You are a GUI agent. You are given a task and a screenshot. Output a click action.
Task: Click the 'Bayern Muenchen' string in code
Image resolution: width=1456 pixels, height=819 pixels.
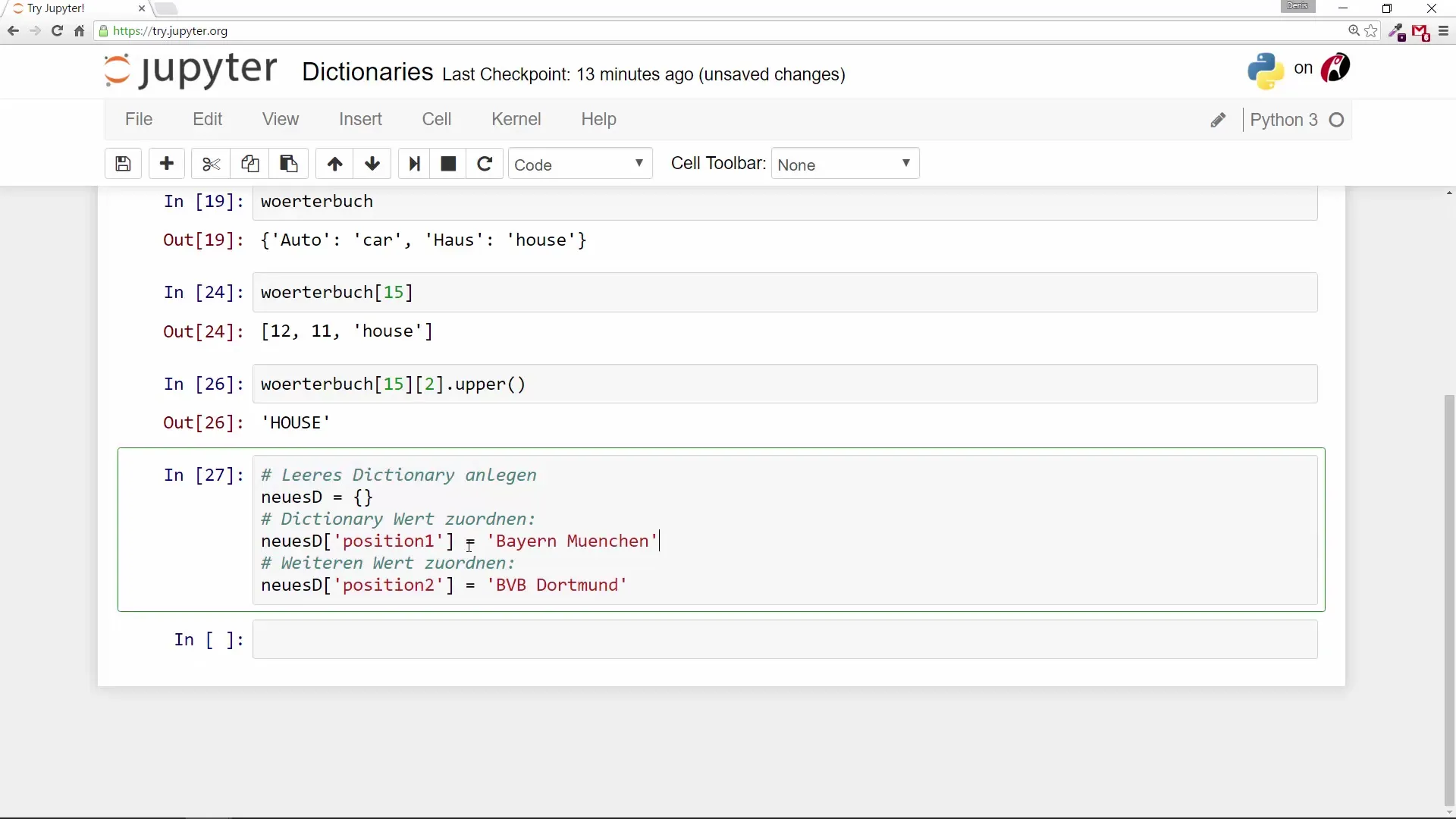point(572,541)
